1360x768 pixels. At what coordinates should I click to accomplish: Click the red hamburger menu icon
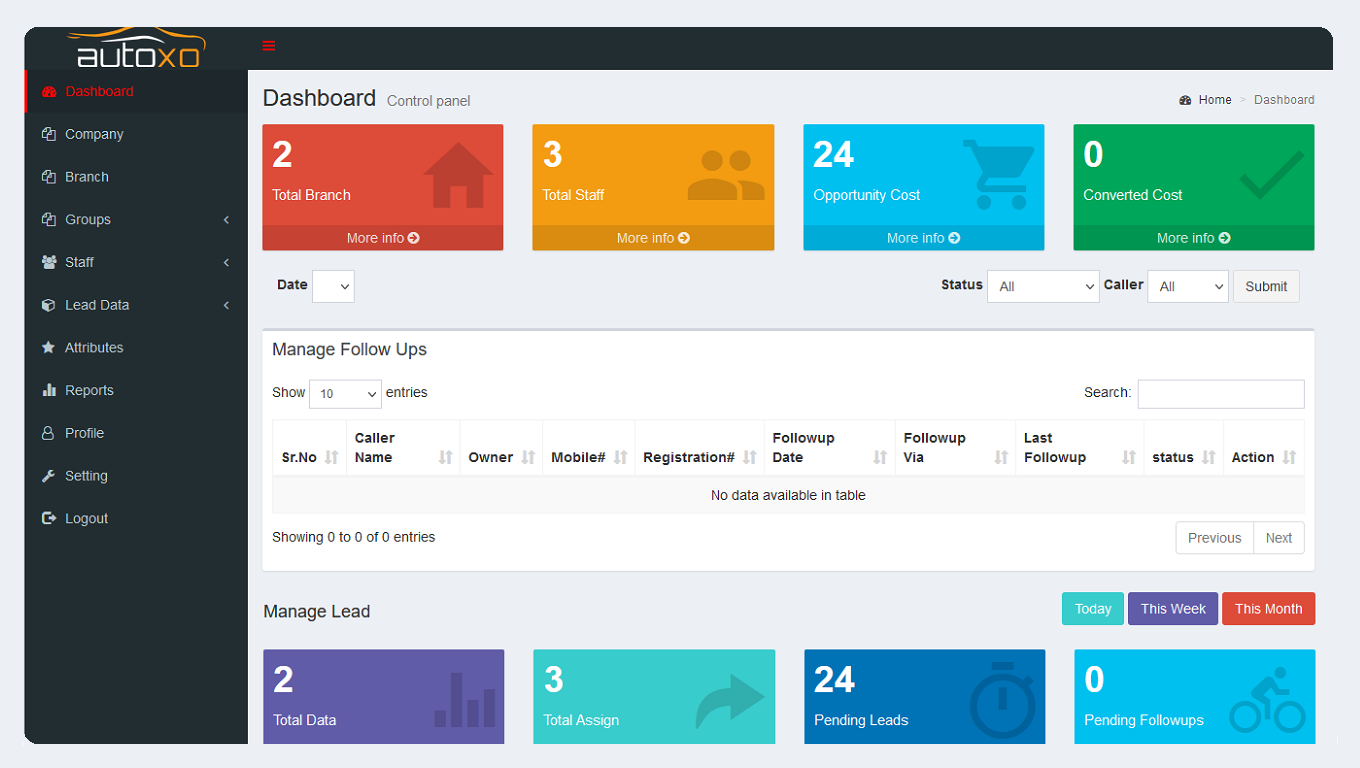tap(268, 46)
